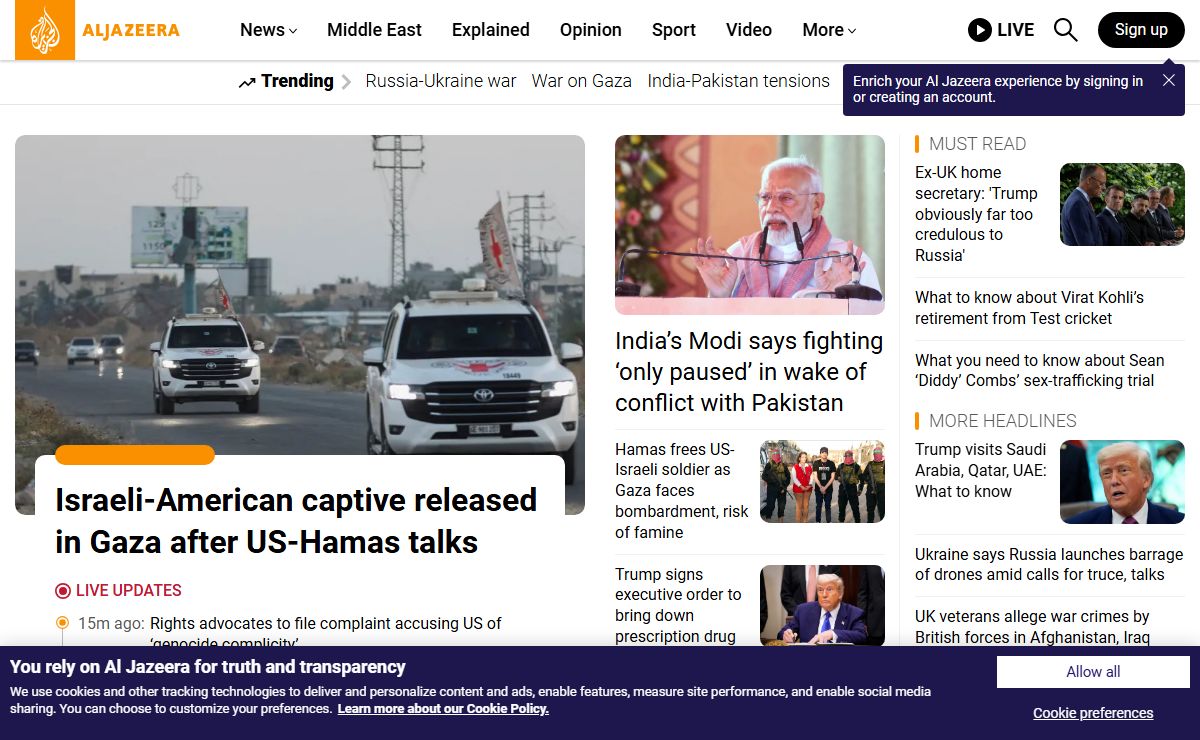Screen dimensions: 1200x740
Task: Click the Trump close-up thumbnail
Action: pos(1122,481)
